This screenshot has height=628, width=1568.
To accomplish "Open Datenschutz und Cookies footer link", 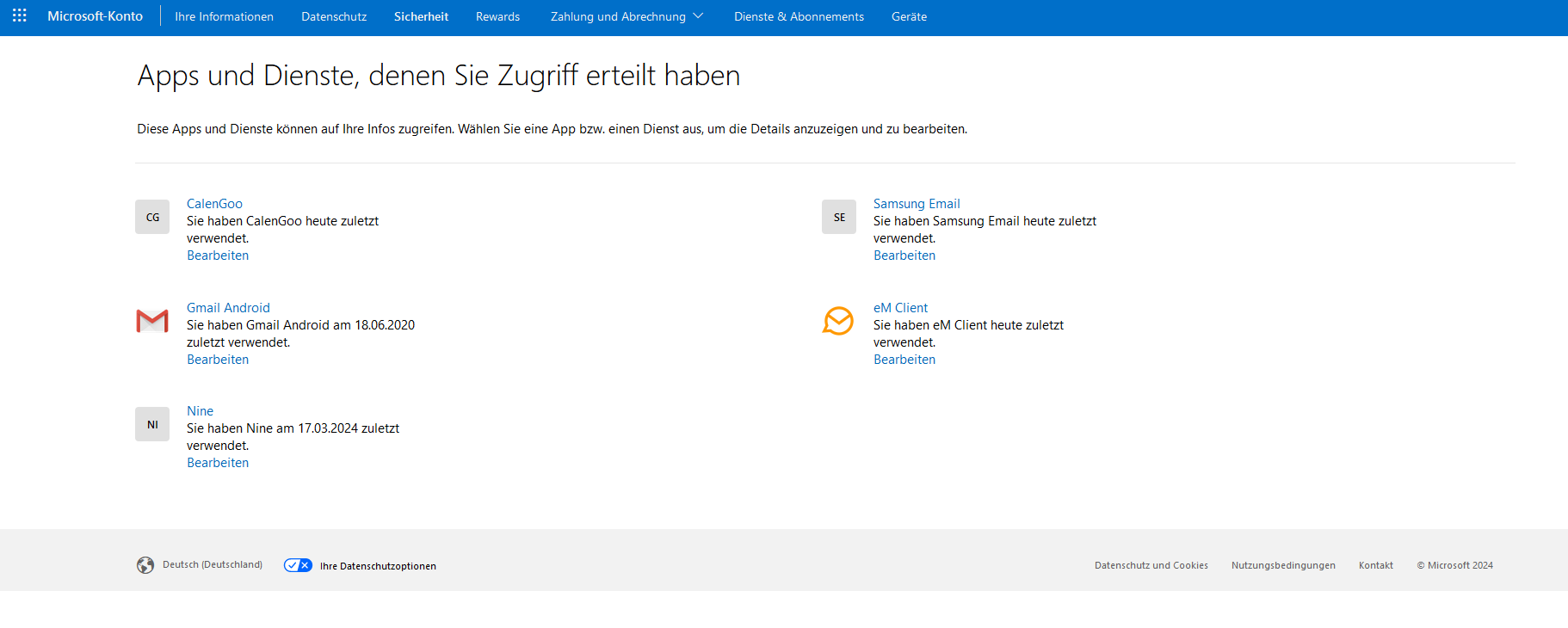I will pyautogui.click(x=1151, y=565).
